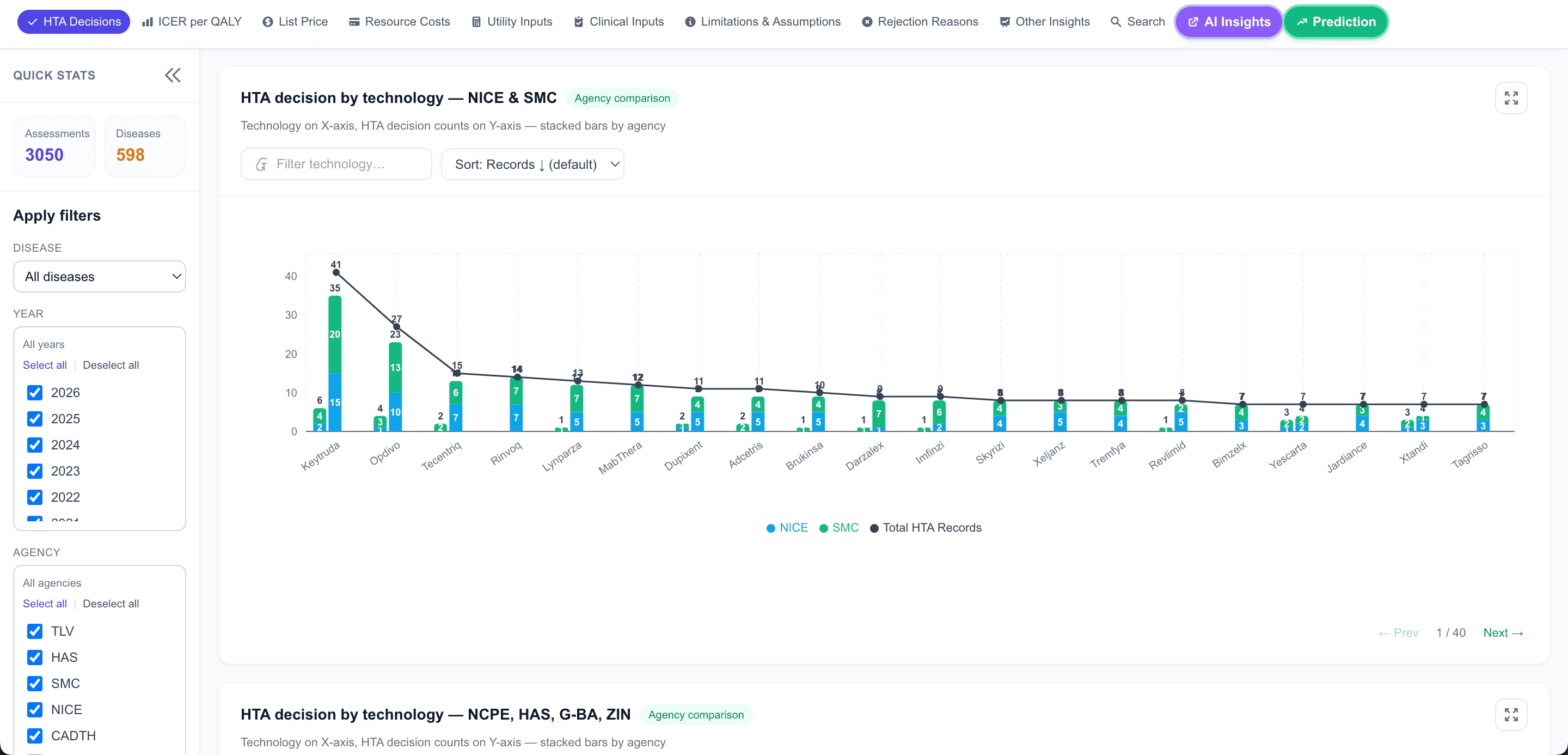Go to the Utility Inputs tab
The image size is (1568, 755).
(512, 22)
